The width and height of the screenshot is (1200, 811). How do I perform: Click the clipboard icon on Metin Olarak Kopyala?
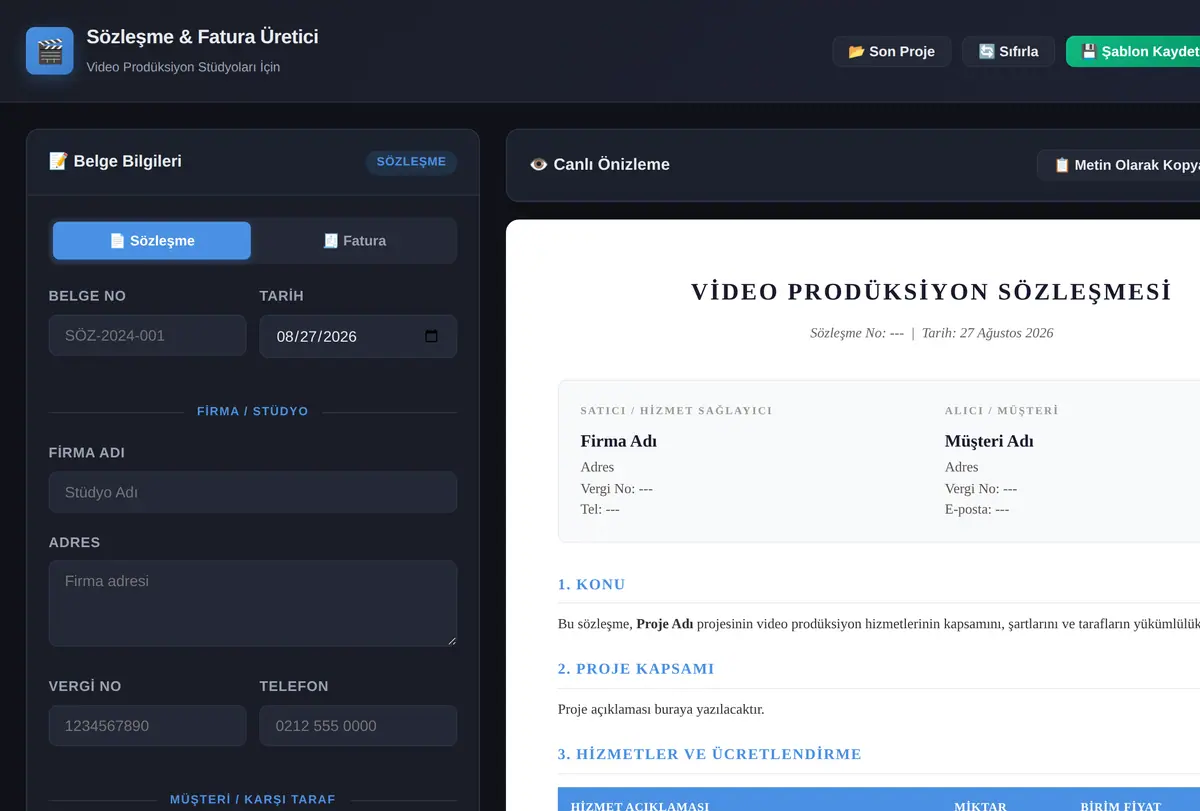(1062, 165)
